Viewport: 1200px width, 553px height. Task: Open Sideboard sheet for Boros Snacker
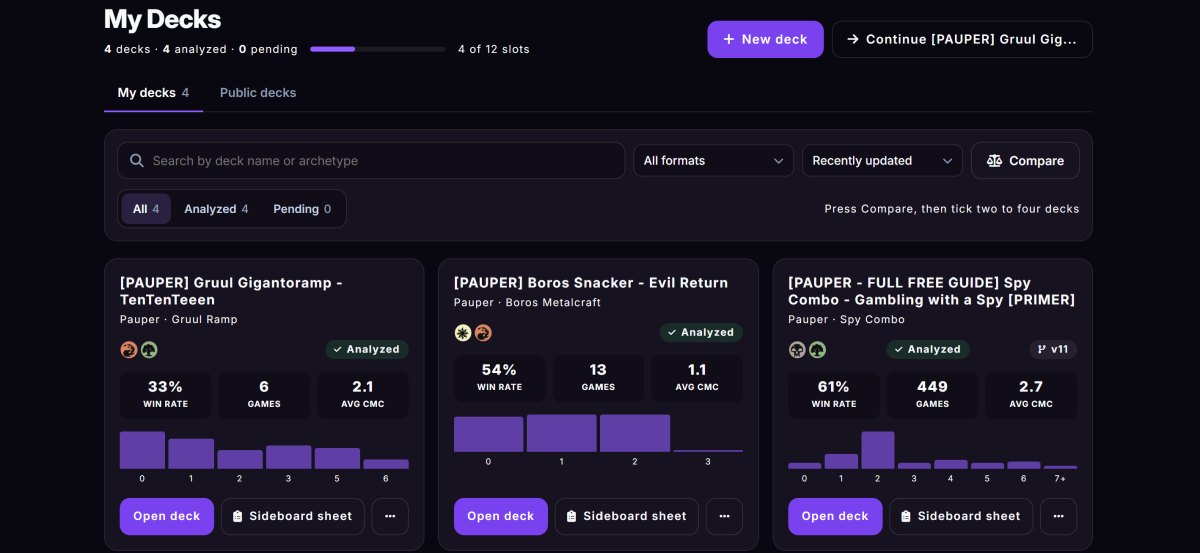[x=627, y=517]
